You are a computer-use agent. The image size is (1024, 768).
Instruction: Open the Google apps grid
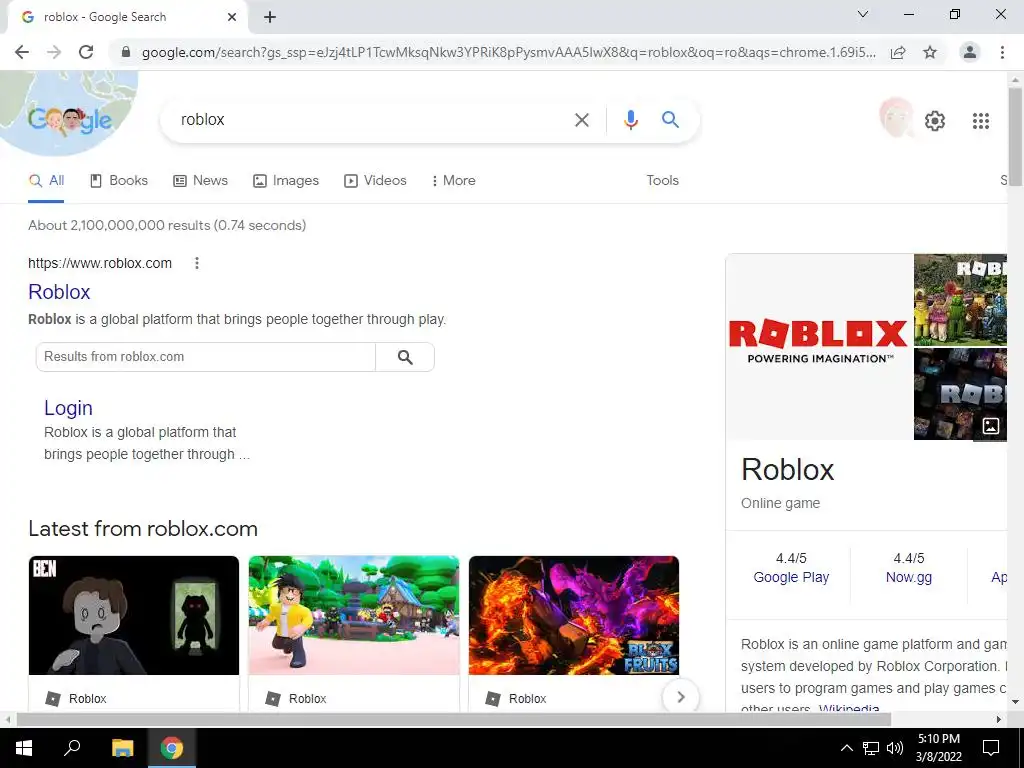tap(980, 121)
